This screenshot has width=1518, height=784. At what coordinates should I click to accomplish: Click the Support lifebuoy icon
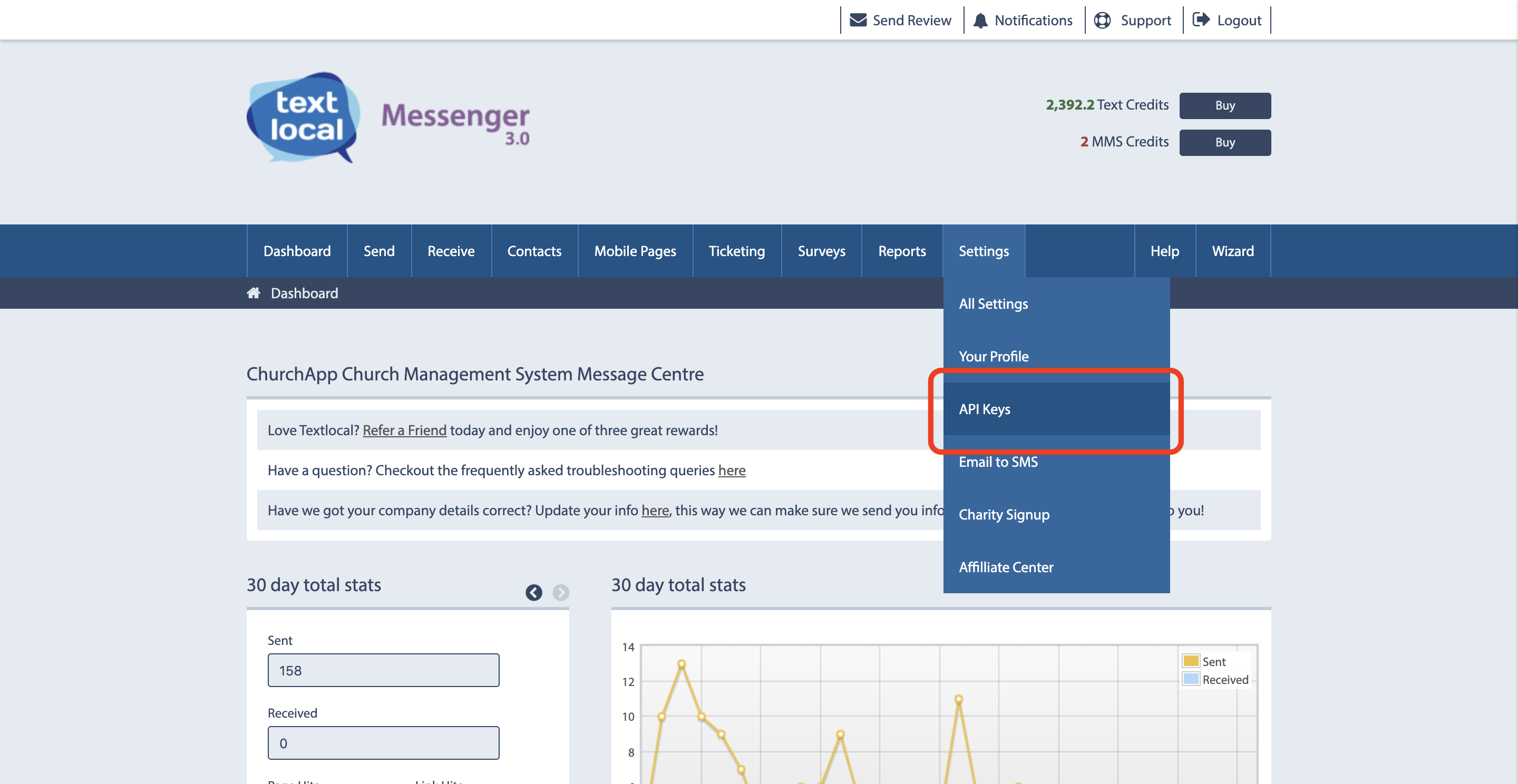pos(1103,19)
